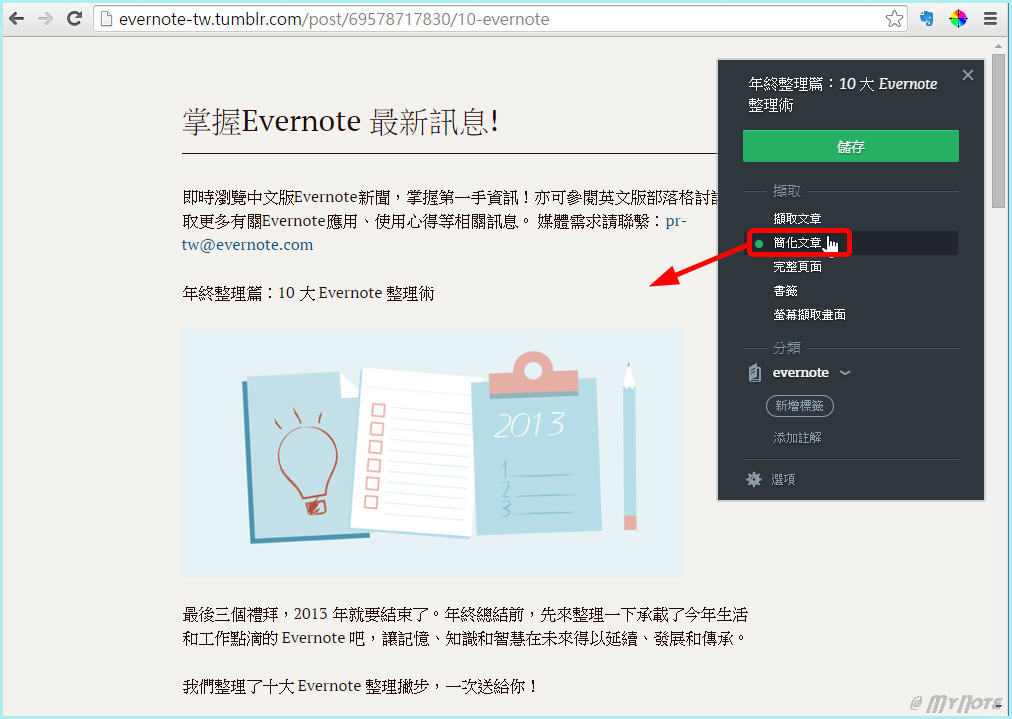Bookmark this page with the star icon
The width and height of the screenshot is (1012, 719).
(x=894, y=19)
